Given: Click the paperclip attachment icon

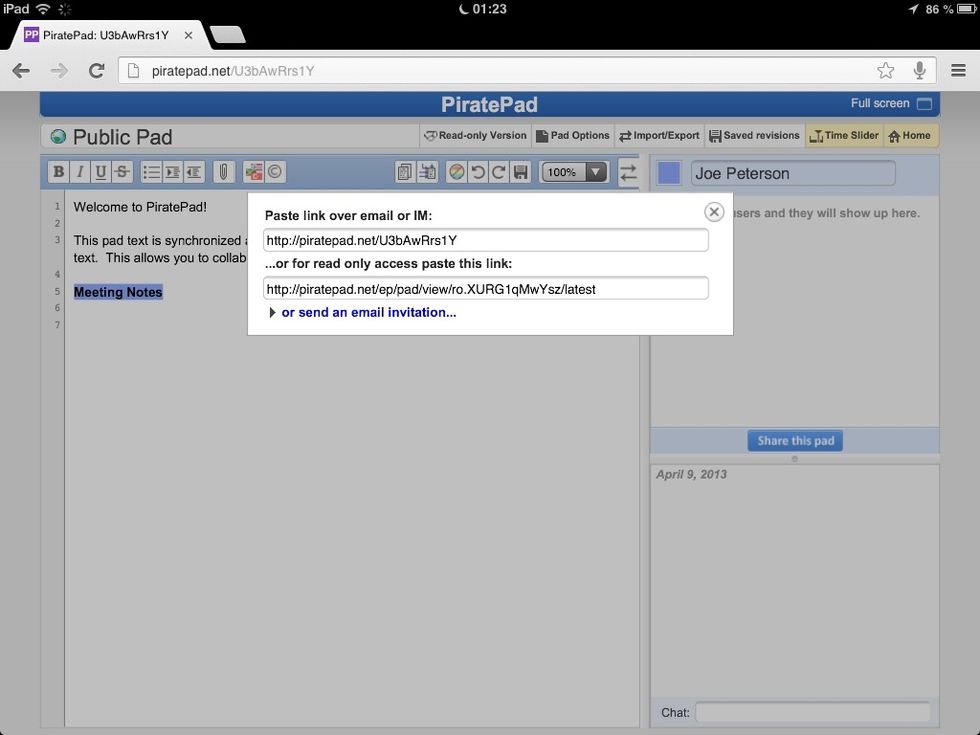Looking at the screenshot, I should pos(223,172).
